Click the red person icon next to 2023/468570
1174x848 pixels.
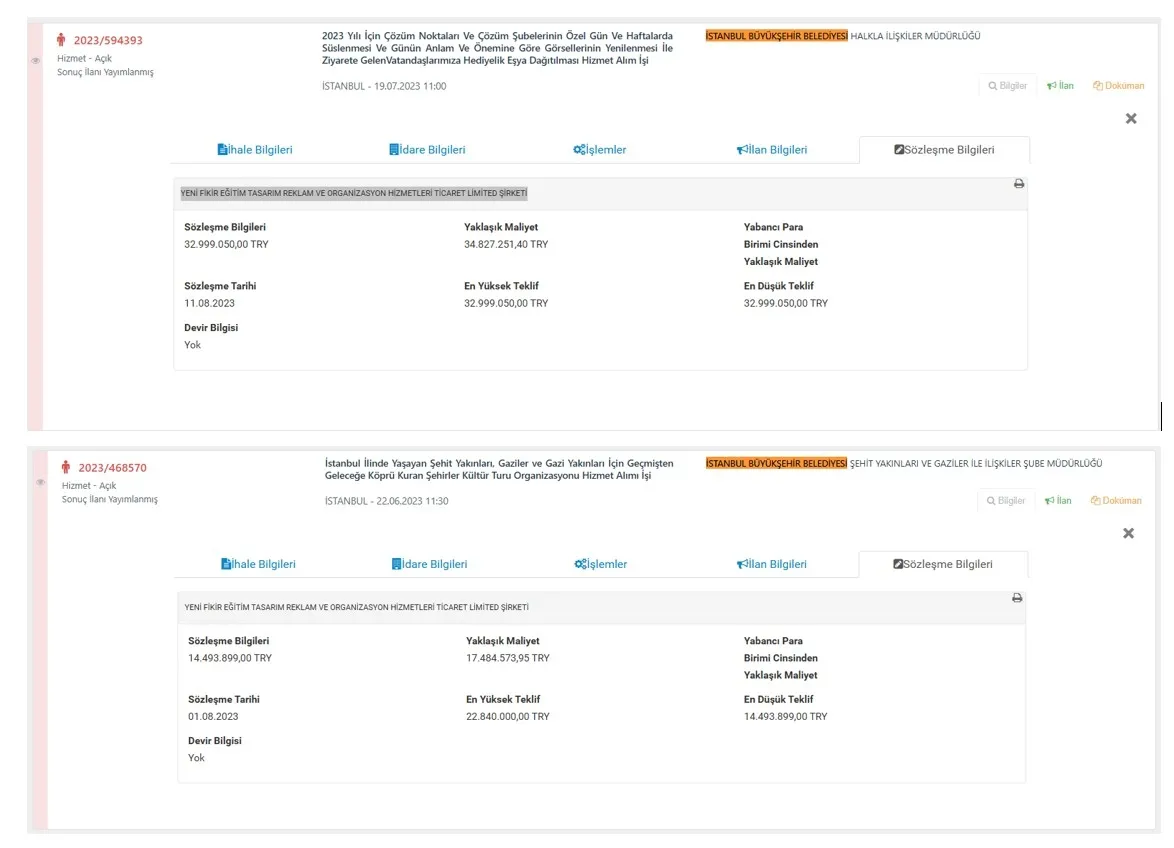65,467
